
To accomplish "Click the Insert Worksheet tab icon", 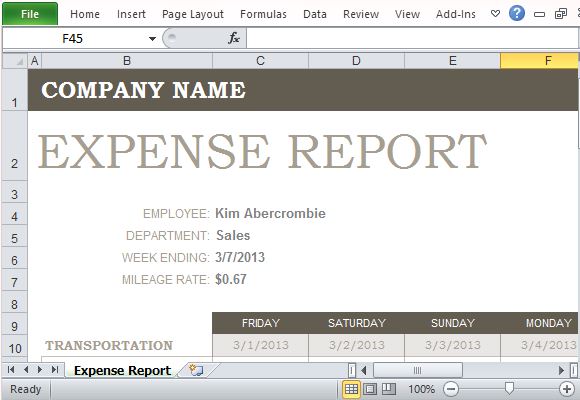I will coord(196,370).
